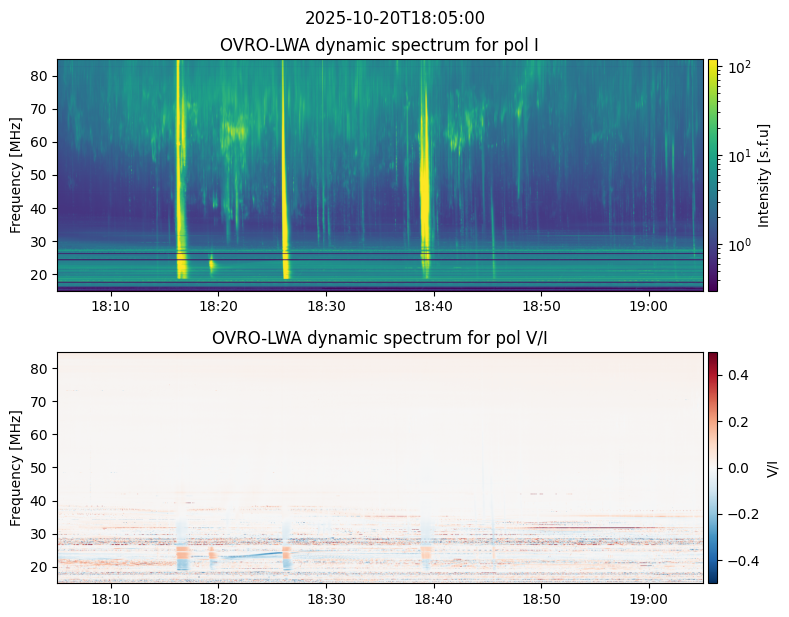The height and width of the screenshot is (617, 789).
Task: Click the Intensity colorbar next to the pol I spectrum
Action: [x=713, y=175]
